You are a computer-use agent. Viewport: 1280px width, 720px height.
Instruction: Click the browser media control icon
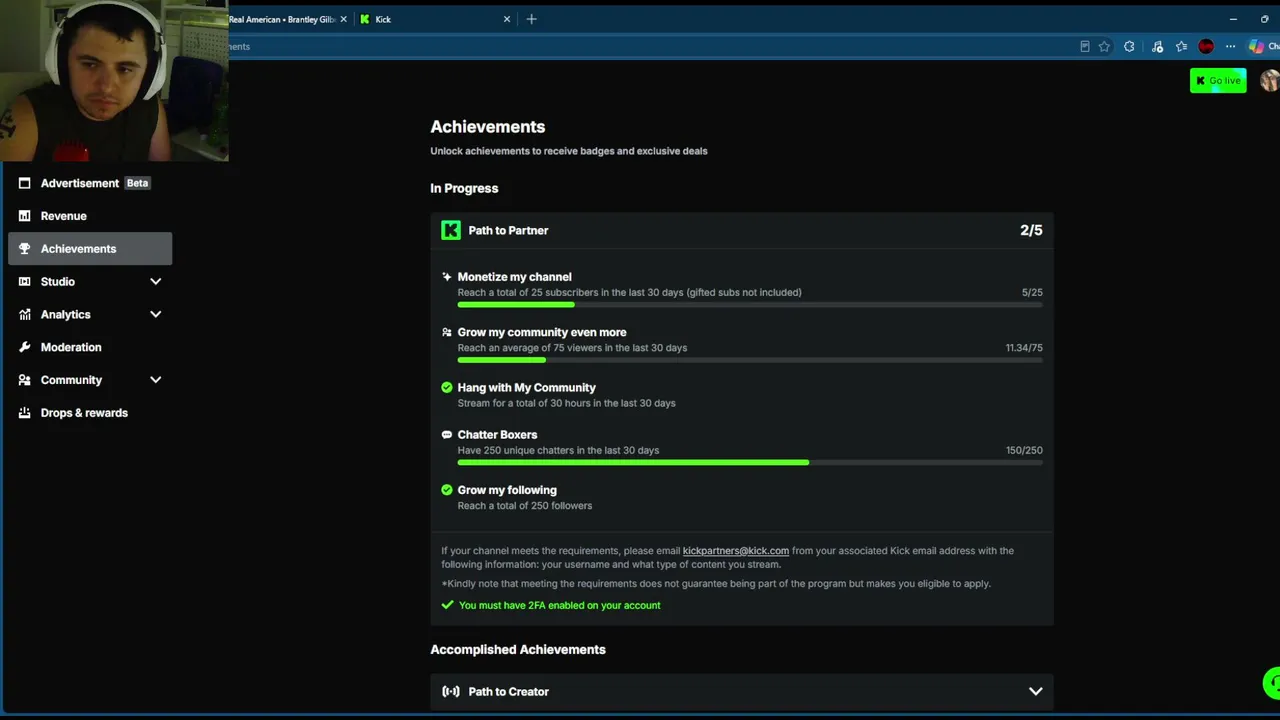click(1157, 46)
